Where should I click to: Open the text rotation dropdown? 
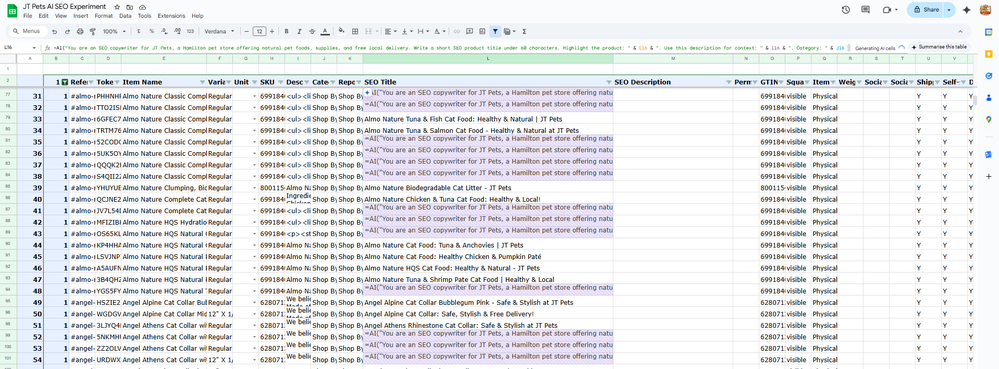coord(440,31)
